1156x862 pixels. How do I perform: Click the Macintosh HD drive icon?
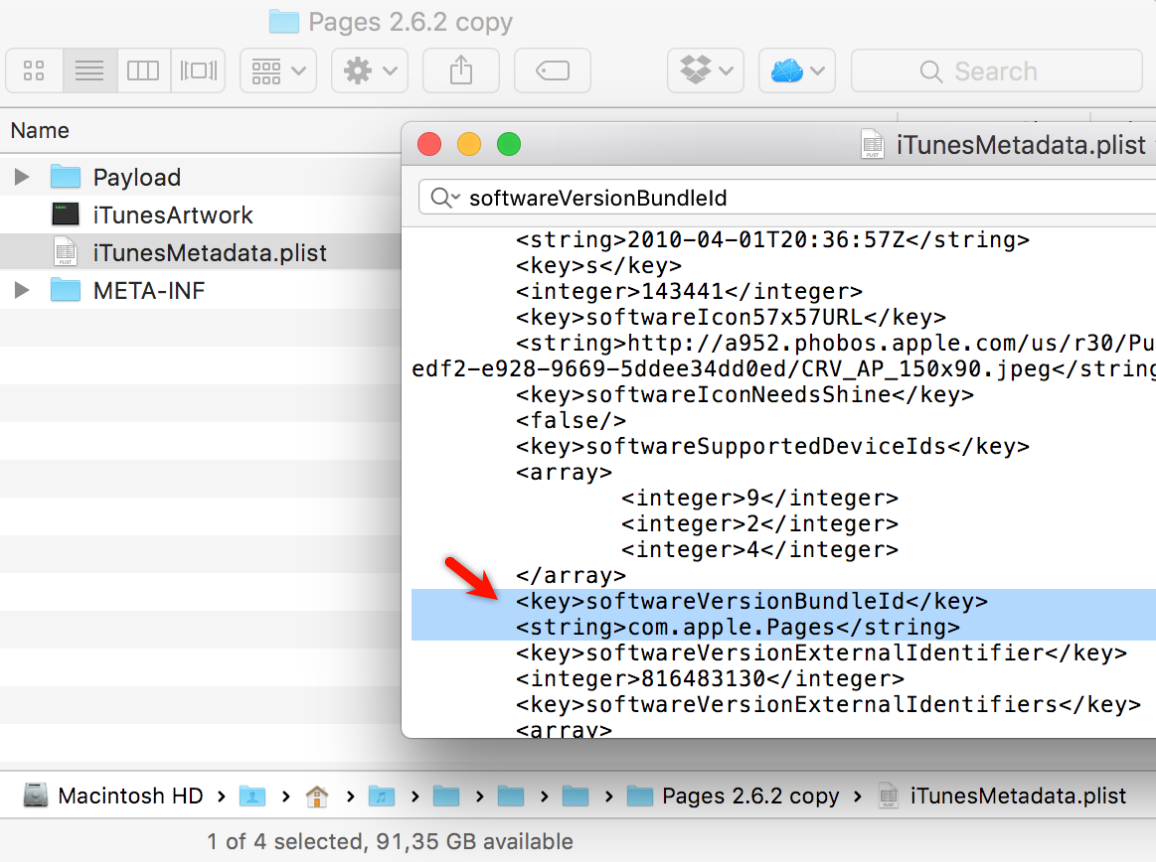tap(35, 796)
